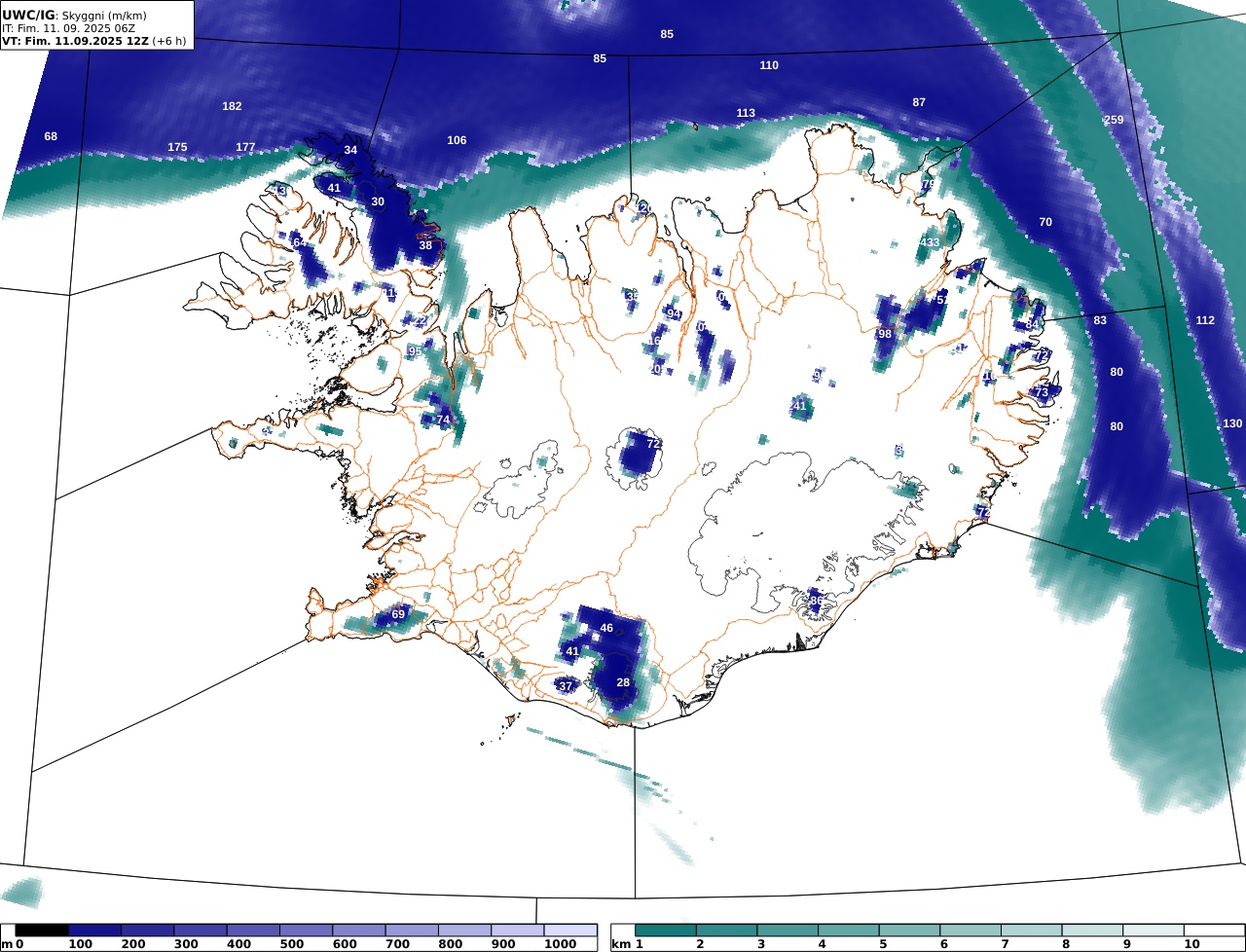Viewport: 1246px width, 952px height.
Task: Click the visibility value 70 off east coast
Action: point(1045,222)
